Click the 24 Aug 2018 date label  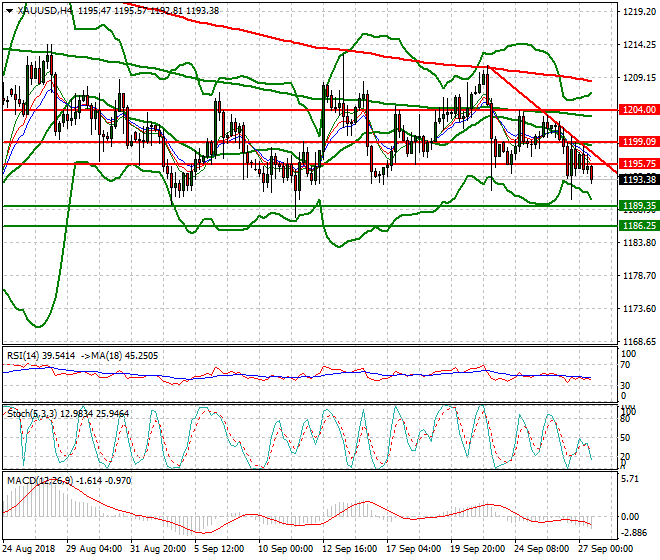tap(29, 549)
